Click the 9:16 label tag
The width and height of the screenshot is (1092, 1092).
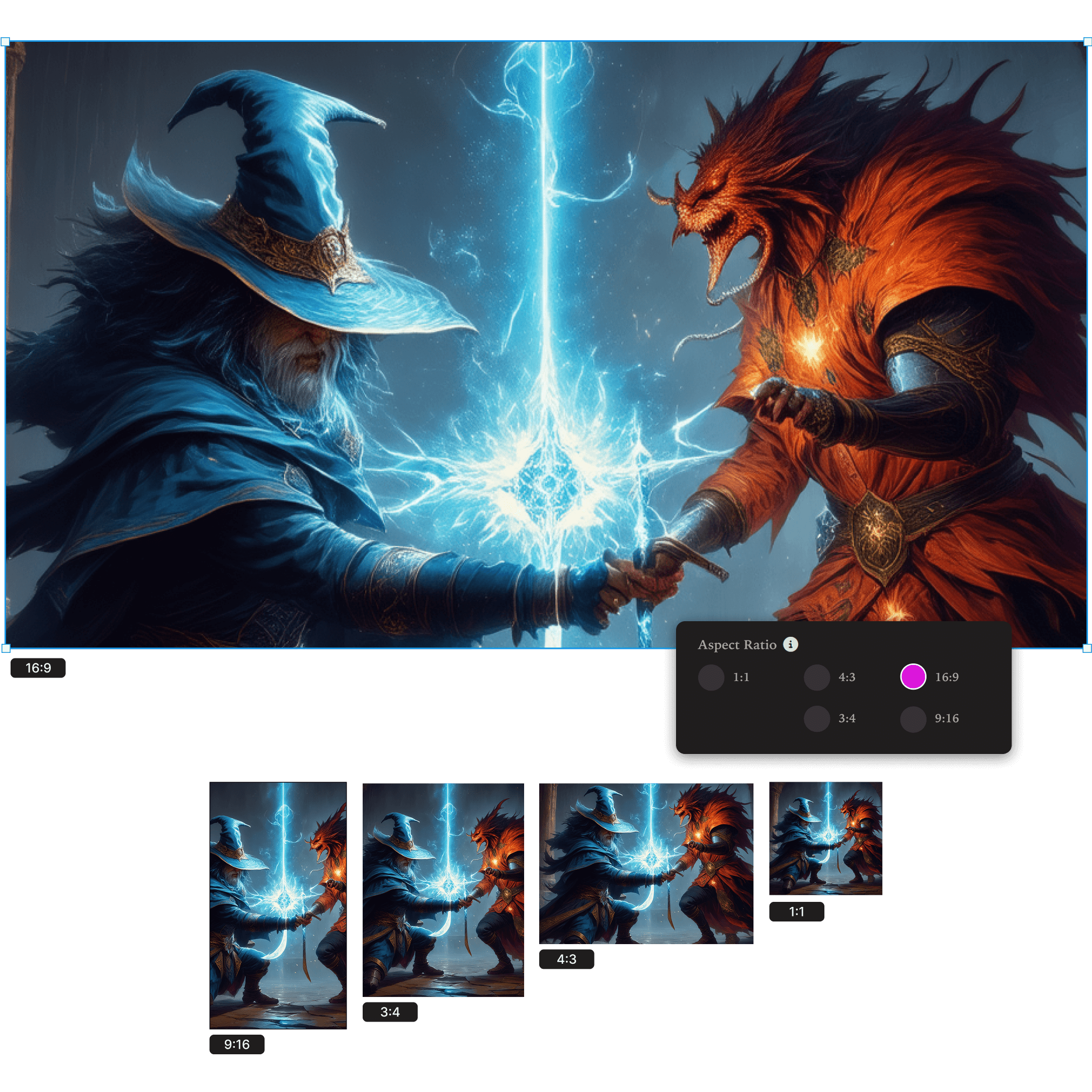point(237,1044)
